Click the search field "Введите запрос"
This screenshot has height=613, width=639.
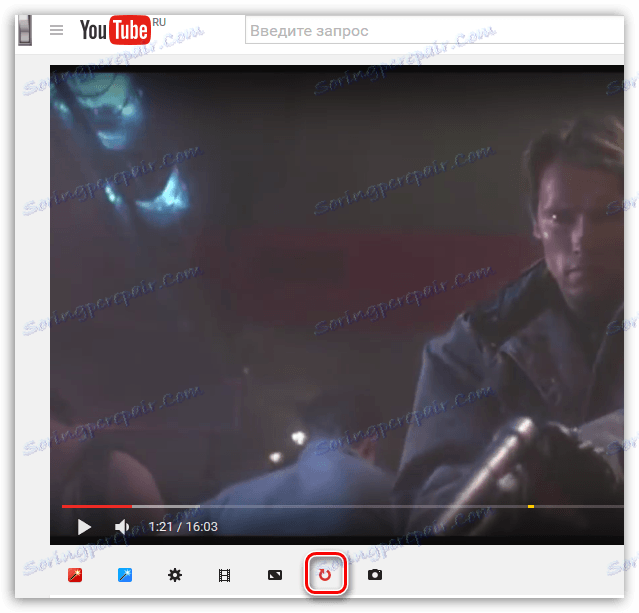[434, 30]
